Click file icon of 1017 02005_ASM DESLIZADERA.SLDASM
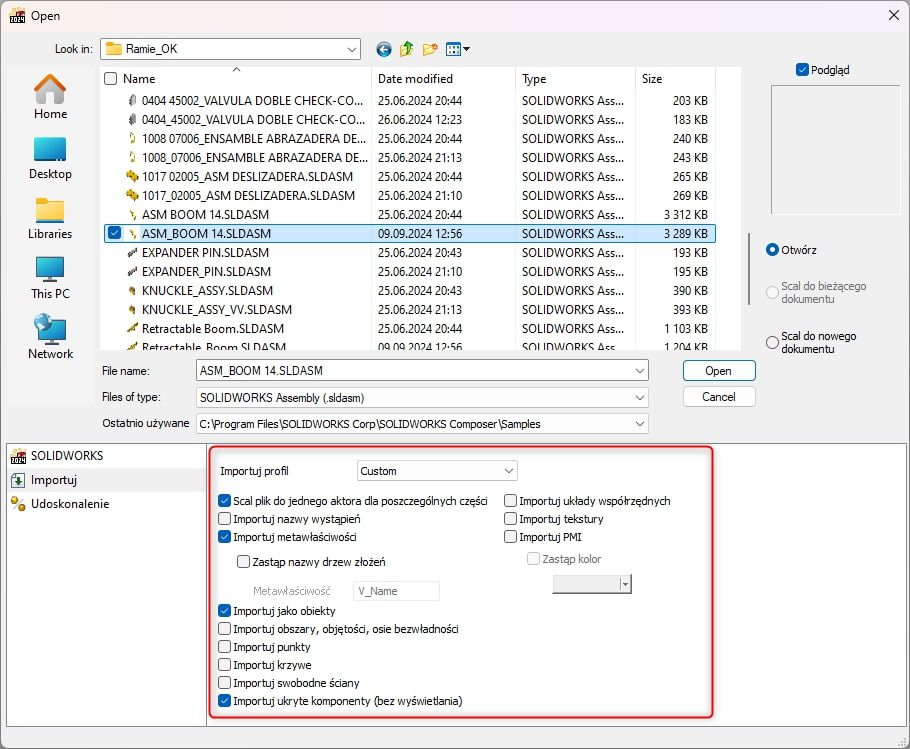 pos(132,176)
